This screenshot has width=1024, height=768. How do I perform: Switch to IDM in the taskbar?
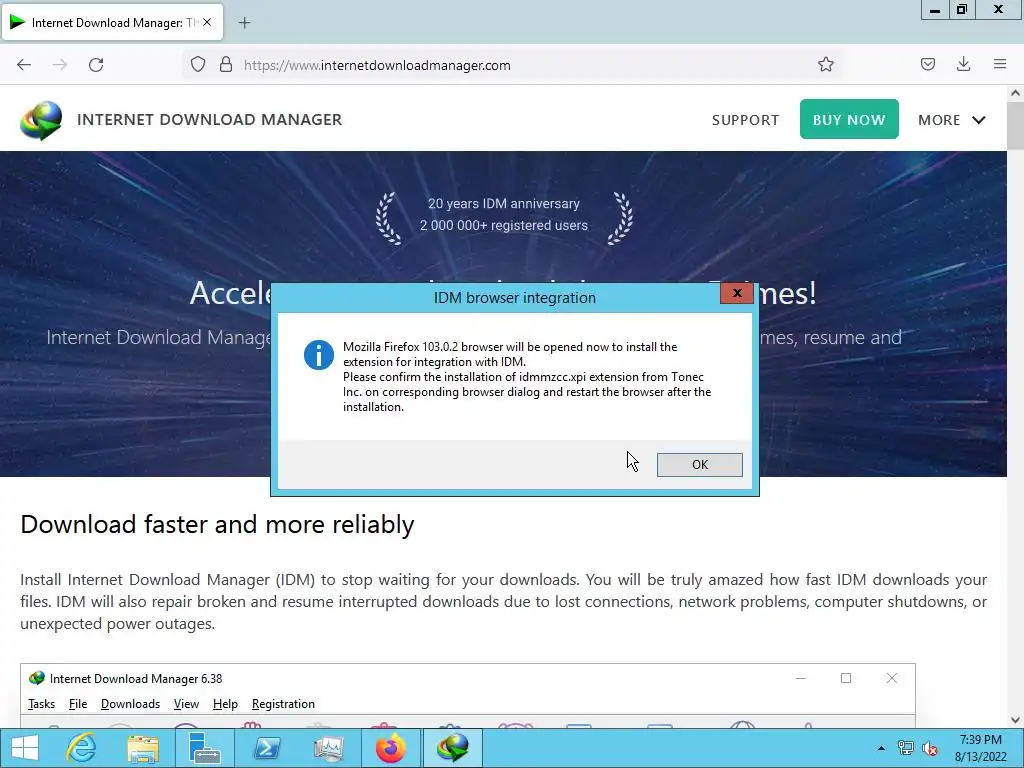pyautogui.click(x=453, y=748)
